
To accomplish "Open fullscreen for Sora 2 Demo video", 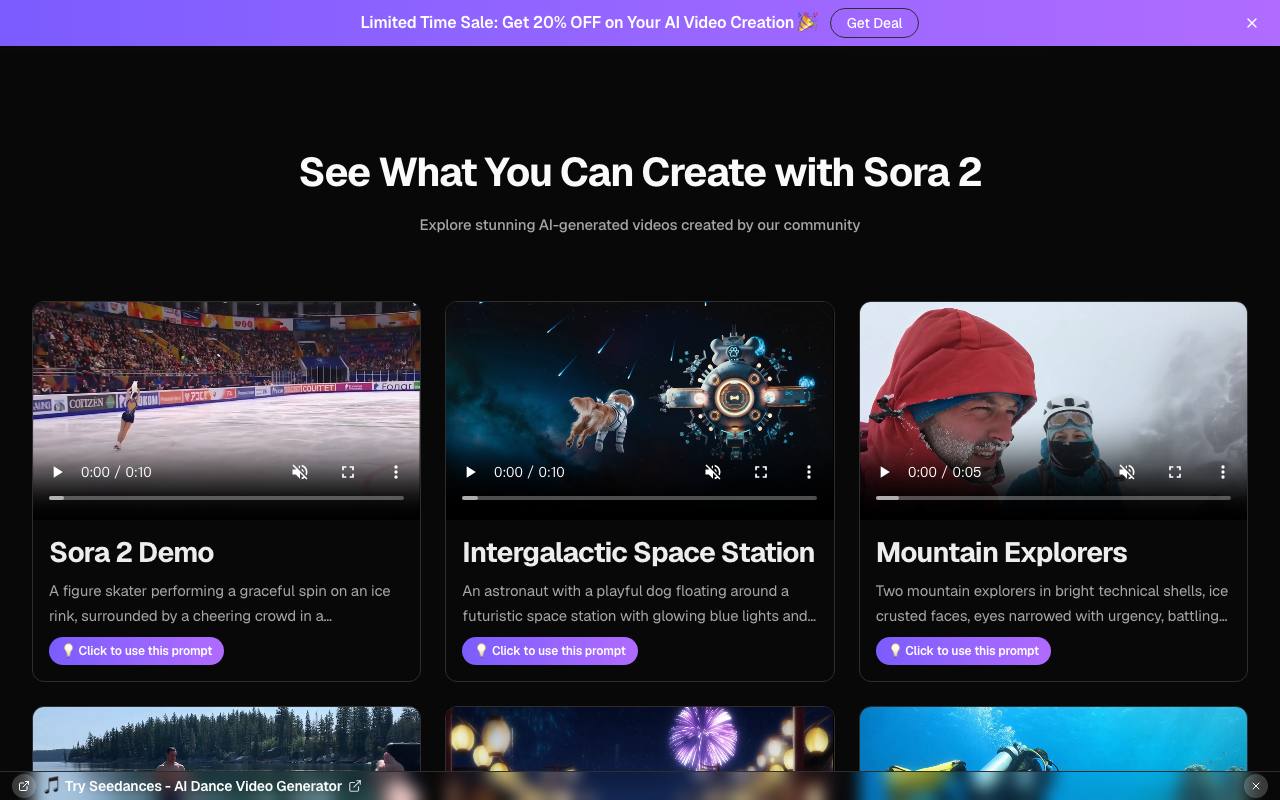I will point(348,472).
